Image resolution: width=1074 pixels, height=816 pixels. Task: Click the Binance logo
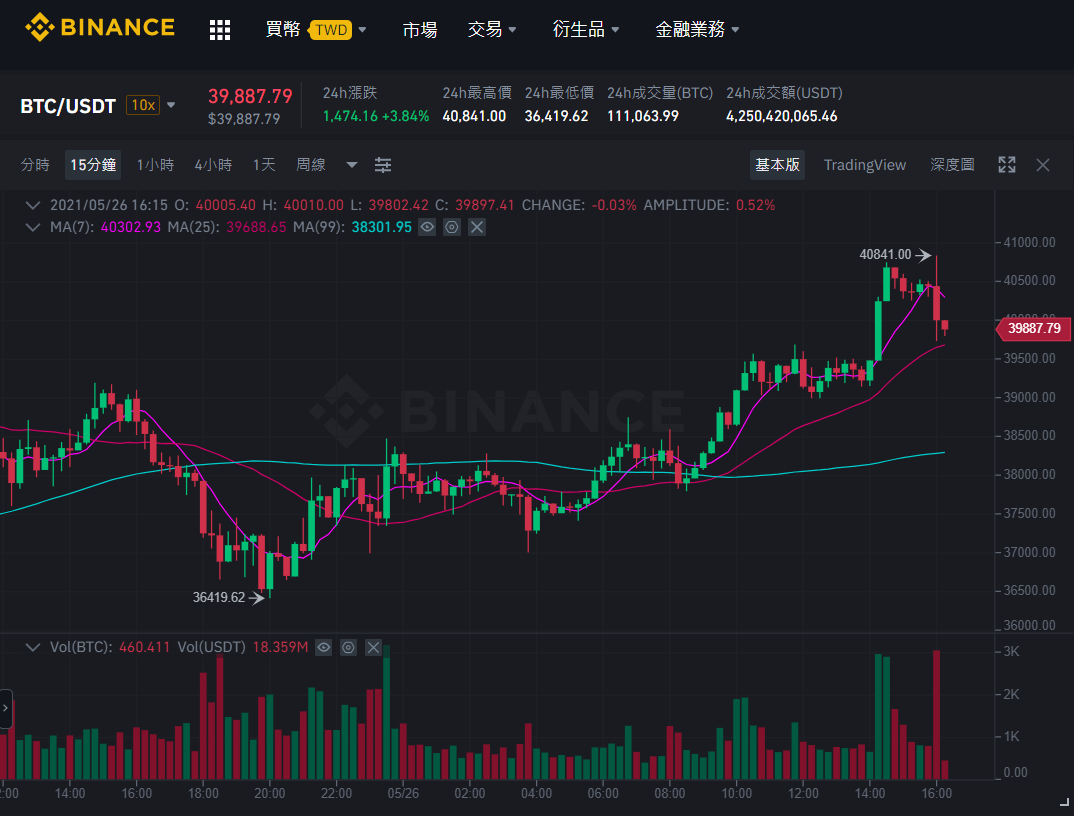(100, 27)
